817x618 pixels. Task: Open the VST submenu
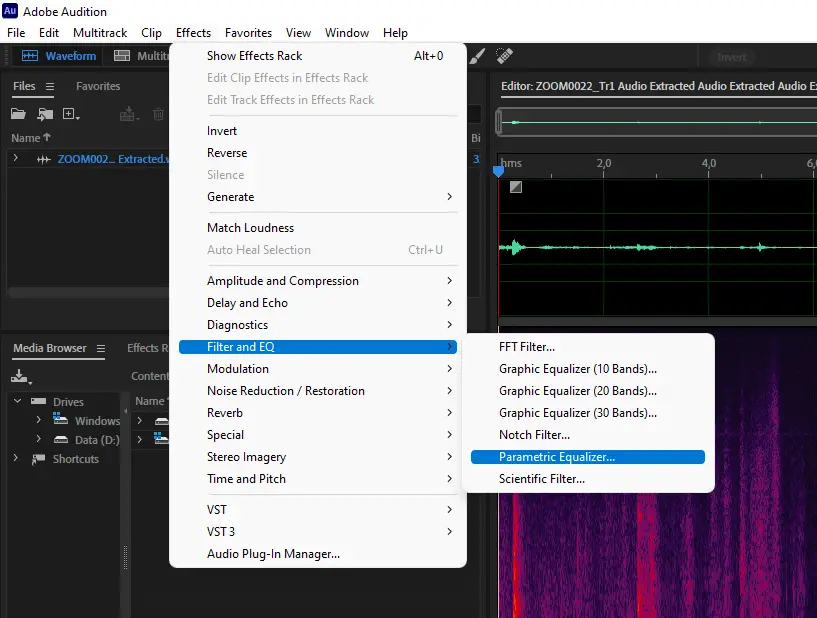coord(318,510)
